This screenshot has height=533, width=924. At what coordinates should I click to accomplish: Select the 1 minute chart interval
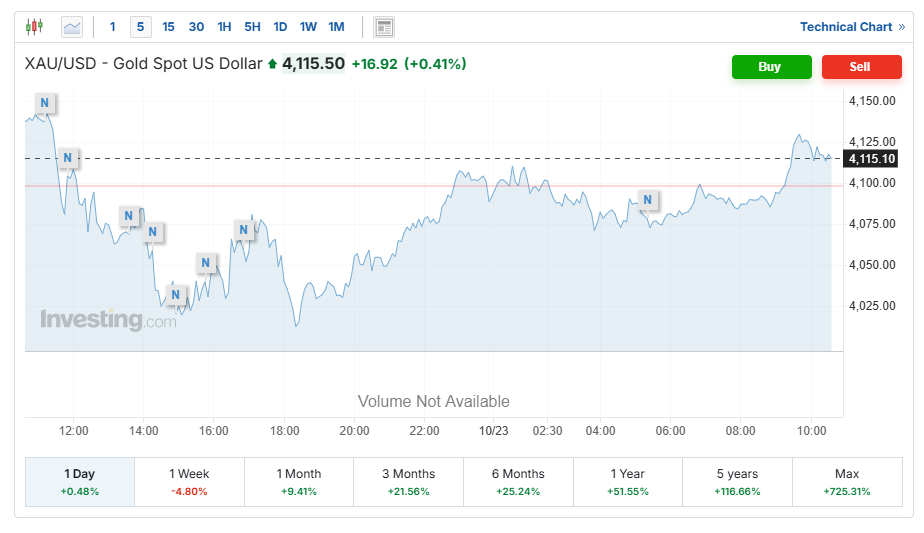112,27
